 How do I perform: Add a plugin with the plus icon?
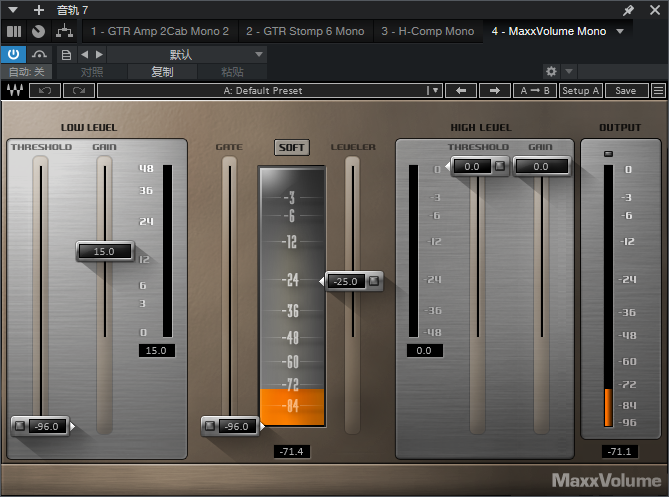coord(39,9)
